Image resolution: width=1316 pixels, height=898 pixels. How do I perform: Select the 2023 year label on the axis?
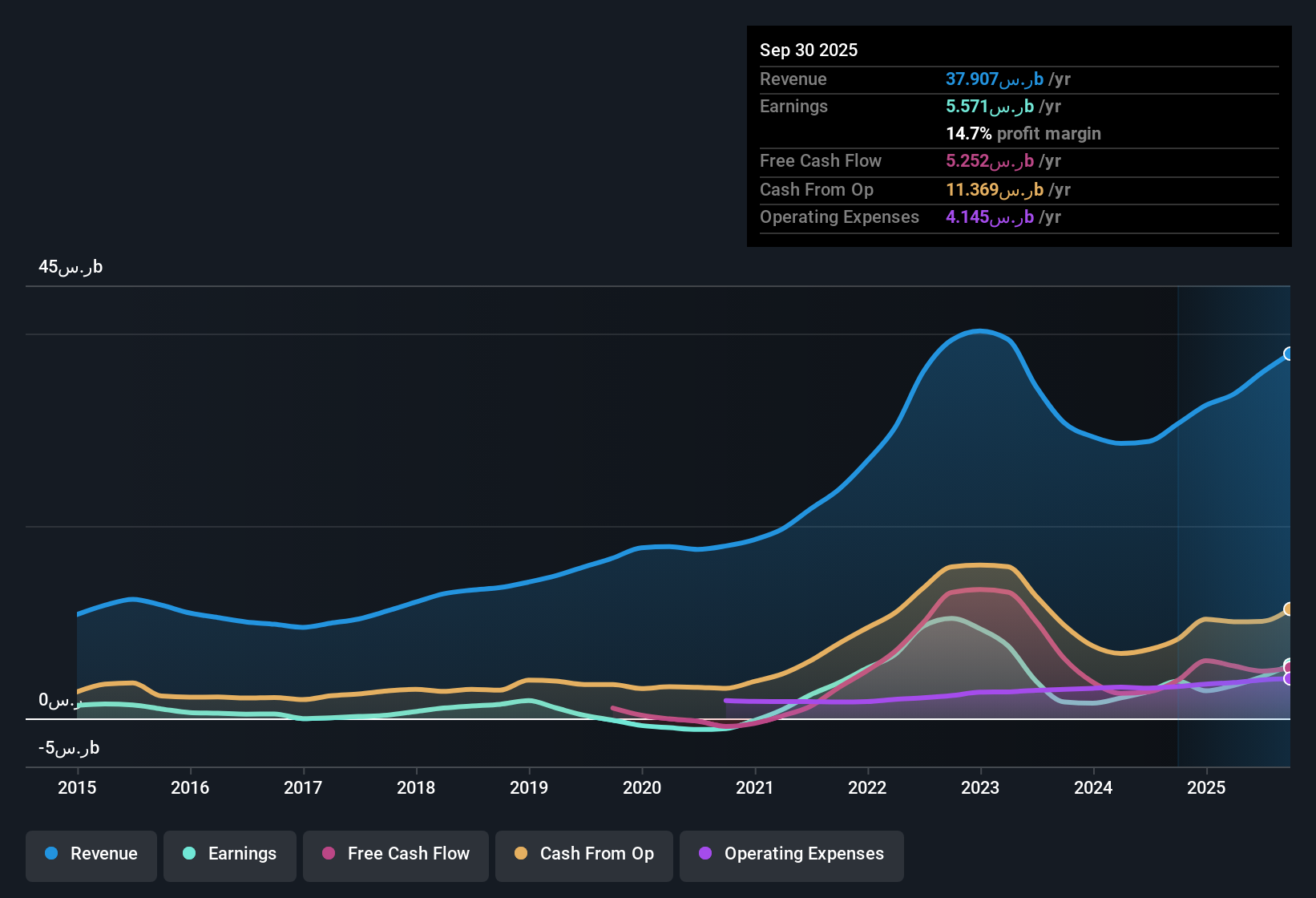(979, 788)
